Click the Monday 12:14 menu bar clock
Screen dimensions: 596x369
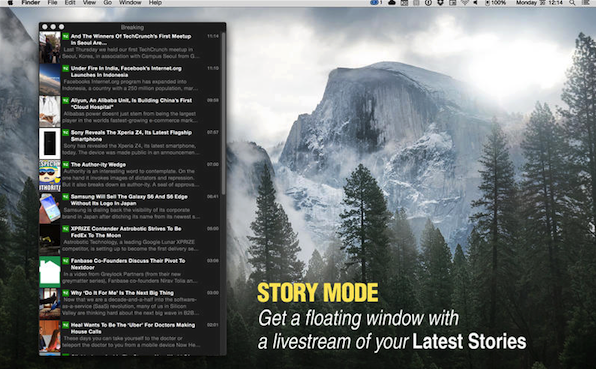click(539, 3)
